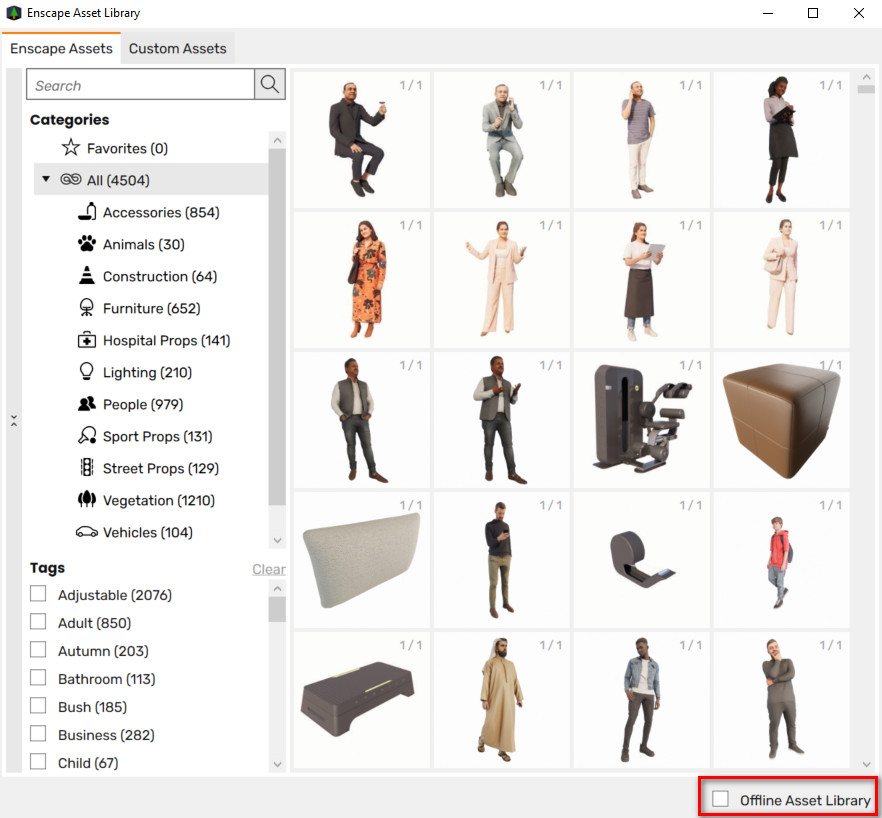Select the woman in orange floral dress asset
The height and width of the screenshot is (818, 882).
click(x=361, y=279)
